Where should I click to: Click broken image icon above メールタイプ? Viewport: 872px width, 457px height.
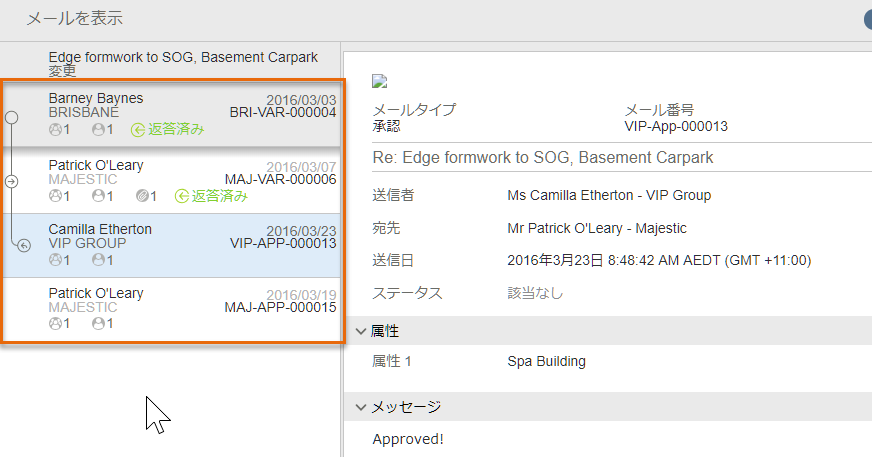379,82
